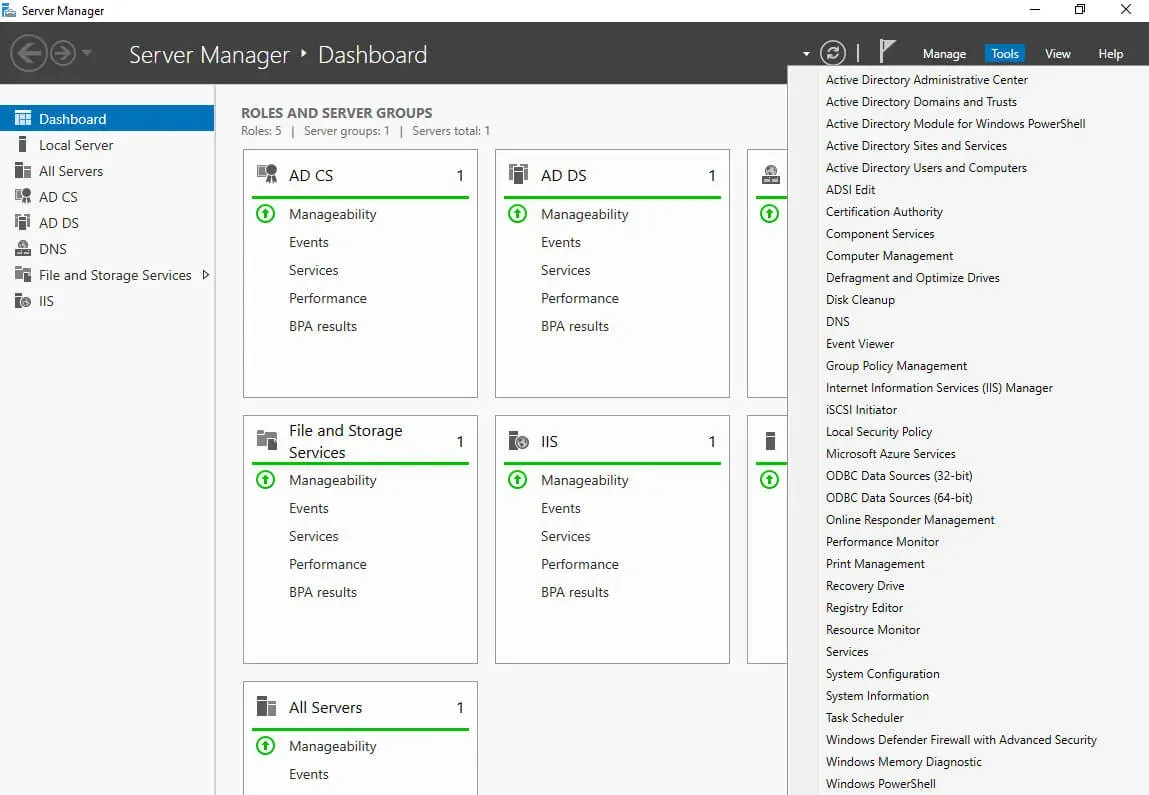Screen dimensions: 1149x795
Task: Open the dropdown arrow beside the refresh icon
Action: point(806,53)
